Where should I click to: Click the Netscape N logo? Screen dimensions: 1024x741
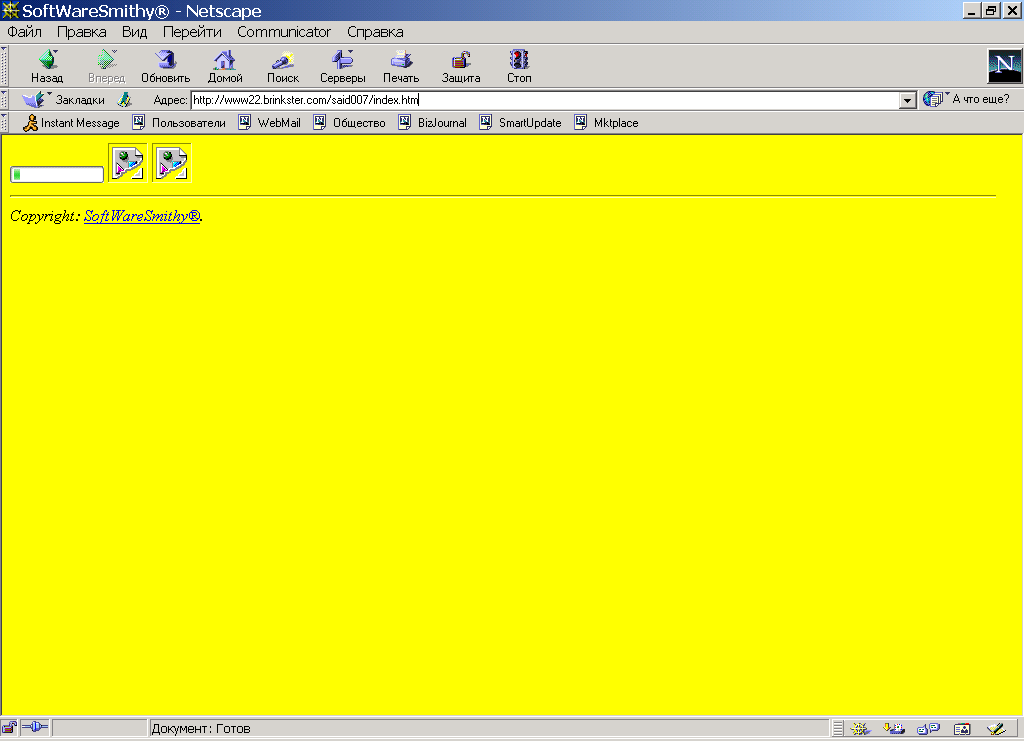pos(1004,66)
